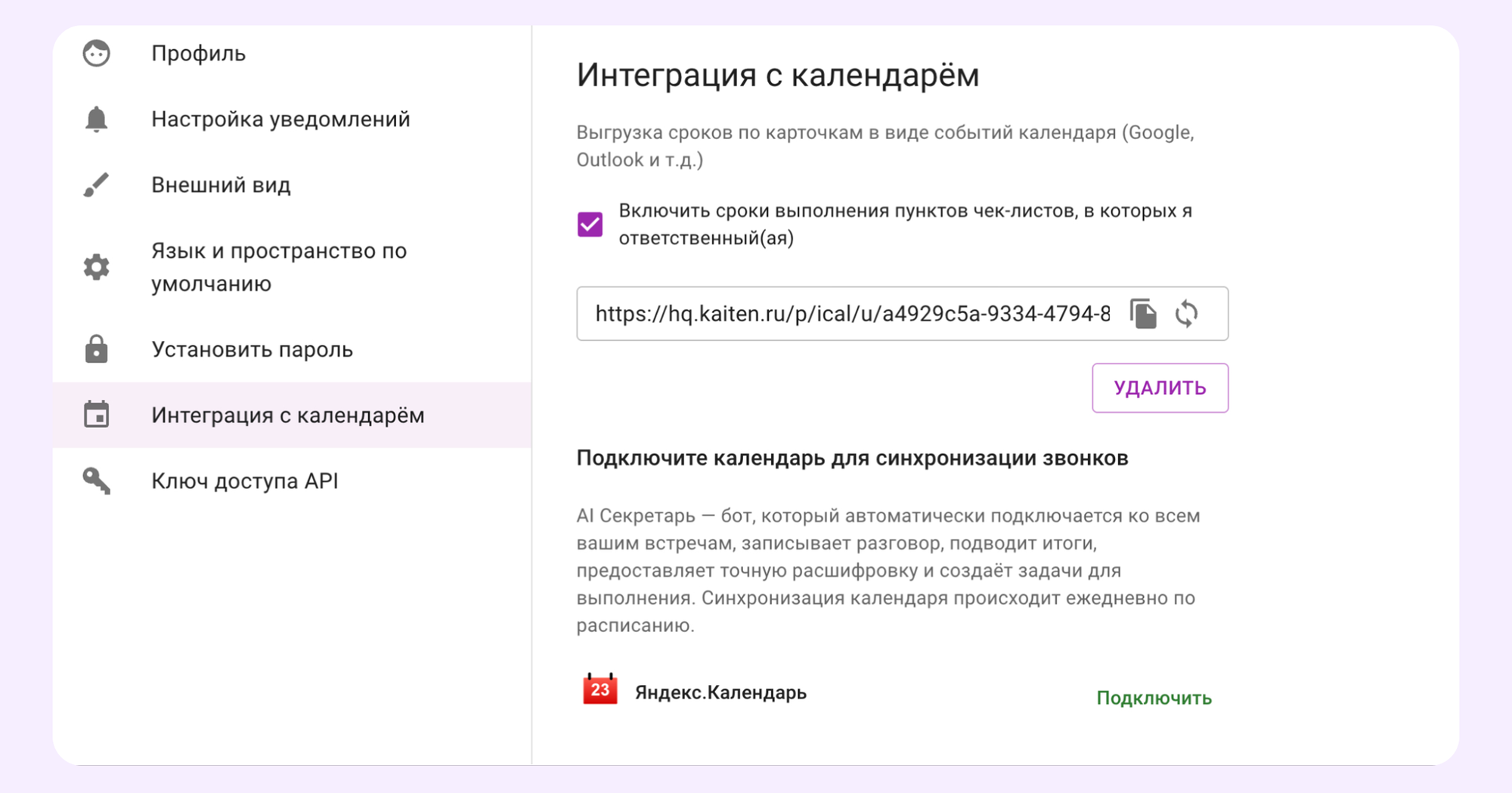Select Ключ доступа API menu item

click(244, 481)
